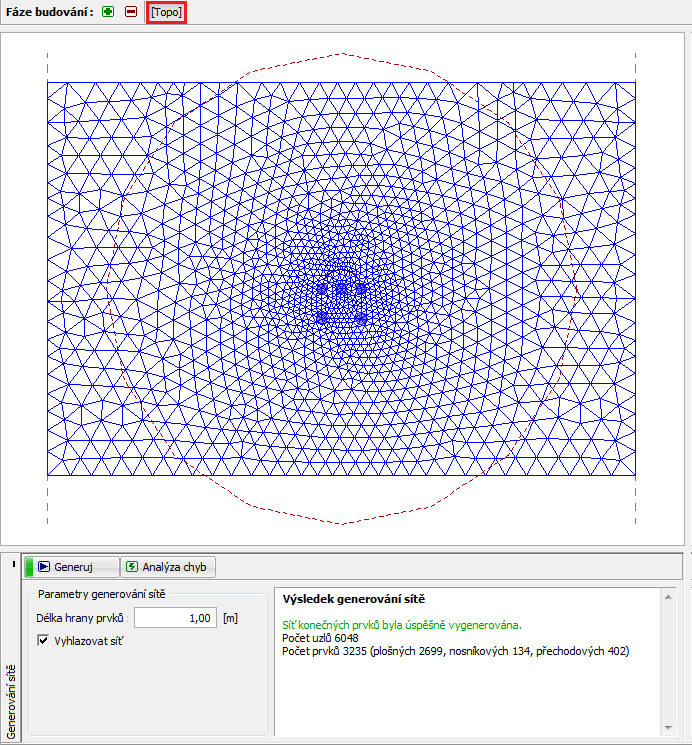692x745 pixels.
Task: Toggle the Vyhlazovat síť checkbox
Action: tap(43, 640)
